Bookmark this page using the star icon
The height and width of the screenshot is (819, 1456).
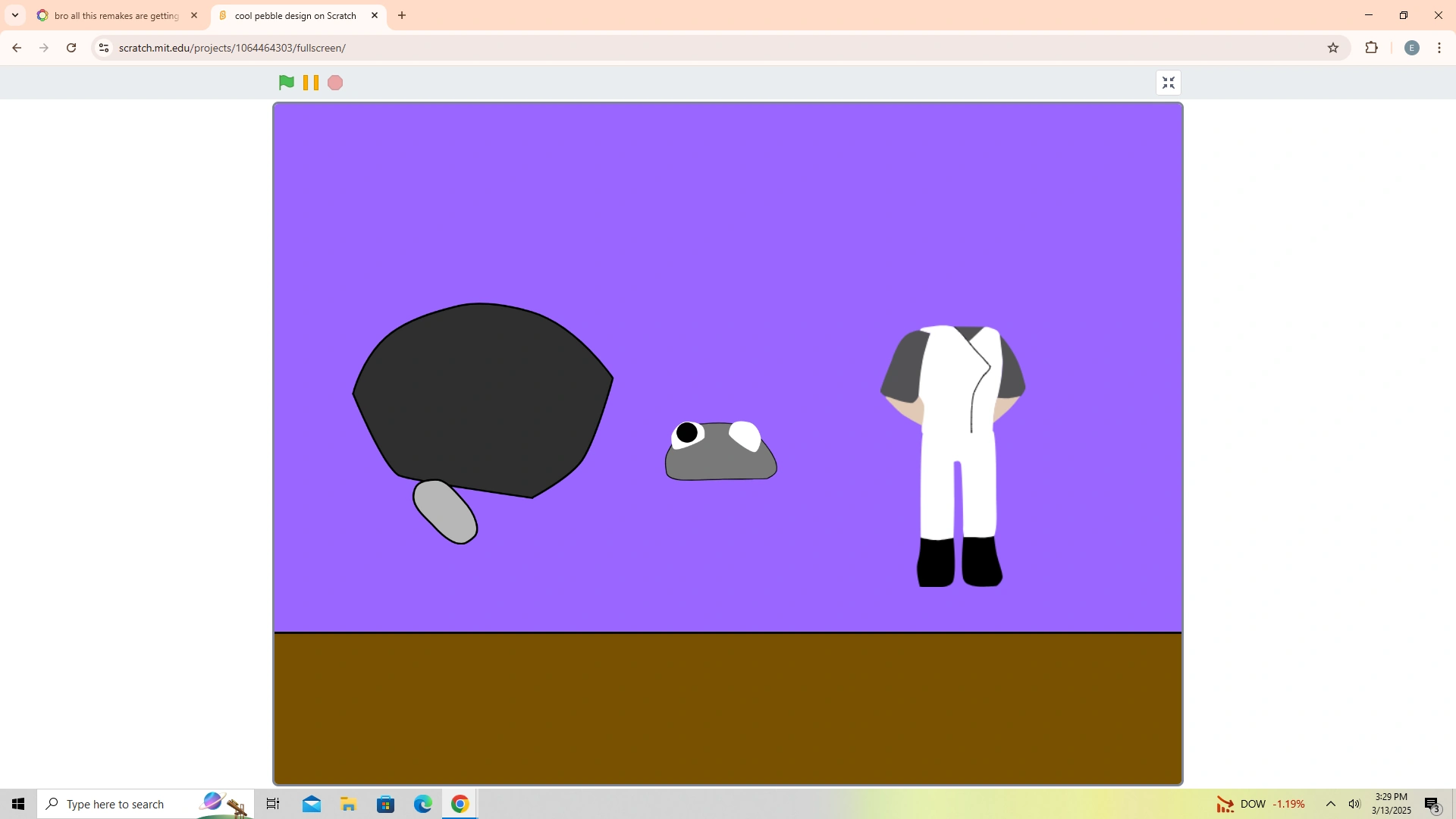tap(1334, 47)
